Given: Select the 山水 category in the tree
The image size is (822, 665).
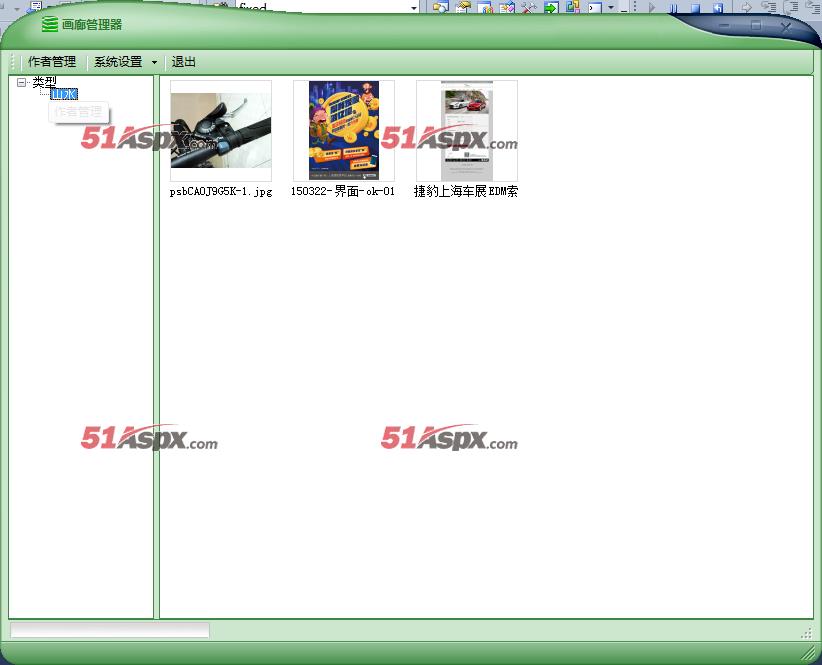Looking at the screenshot, I should coord(64,94).
